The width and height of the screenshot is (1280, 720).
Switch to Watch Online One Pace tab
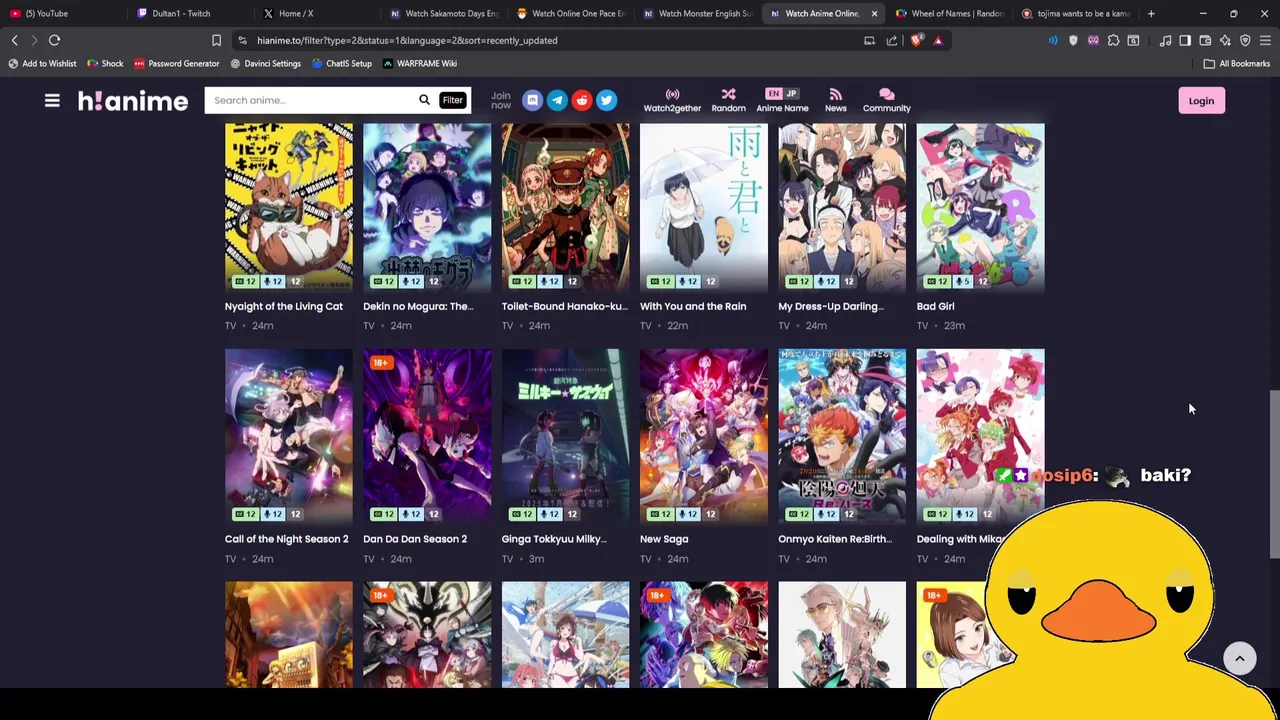(570, 13)
